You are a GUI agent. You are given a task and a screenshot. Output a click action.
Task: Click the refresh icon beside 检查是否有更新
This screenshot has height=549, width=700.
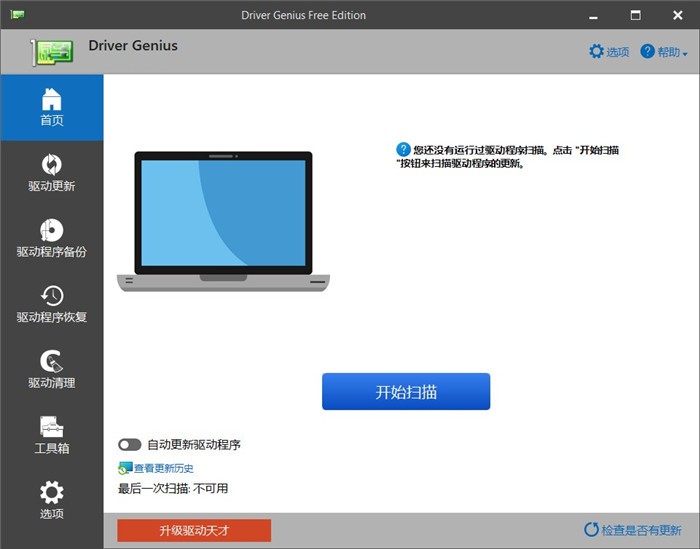591,531
